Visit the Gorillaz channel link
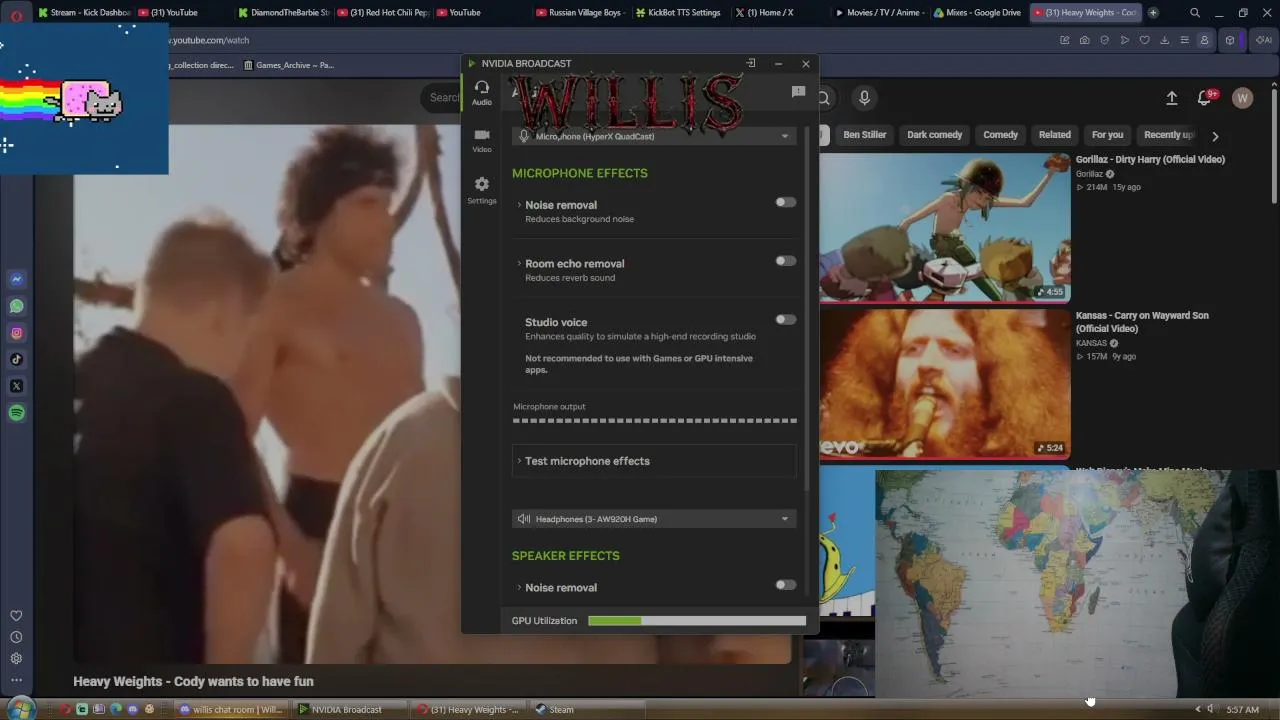Image resolution: width=1280 pixels, height=720 pixels. pyautogui.click(x=1089, y=174)
